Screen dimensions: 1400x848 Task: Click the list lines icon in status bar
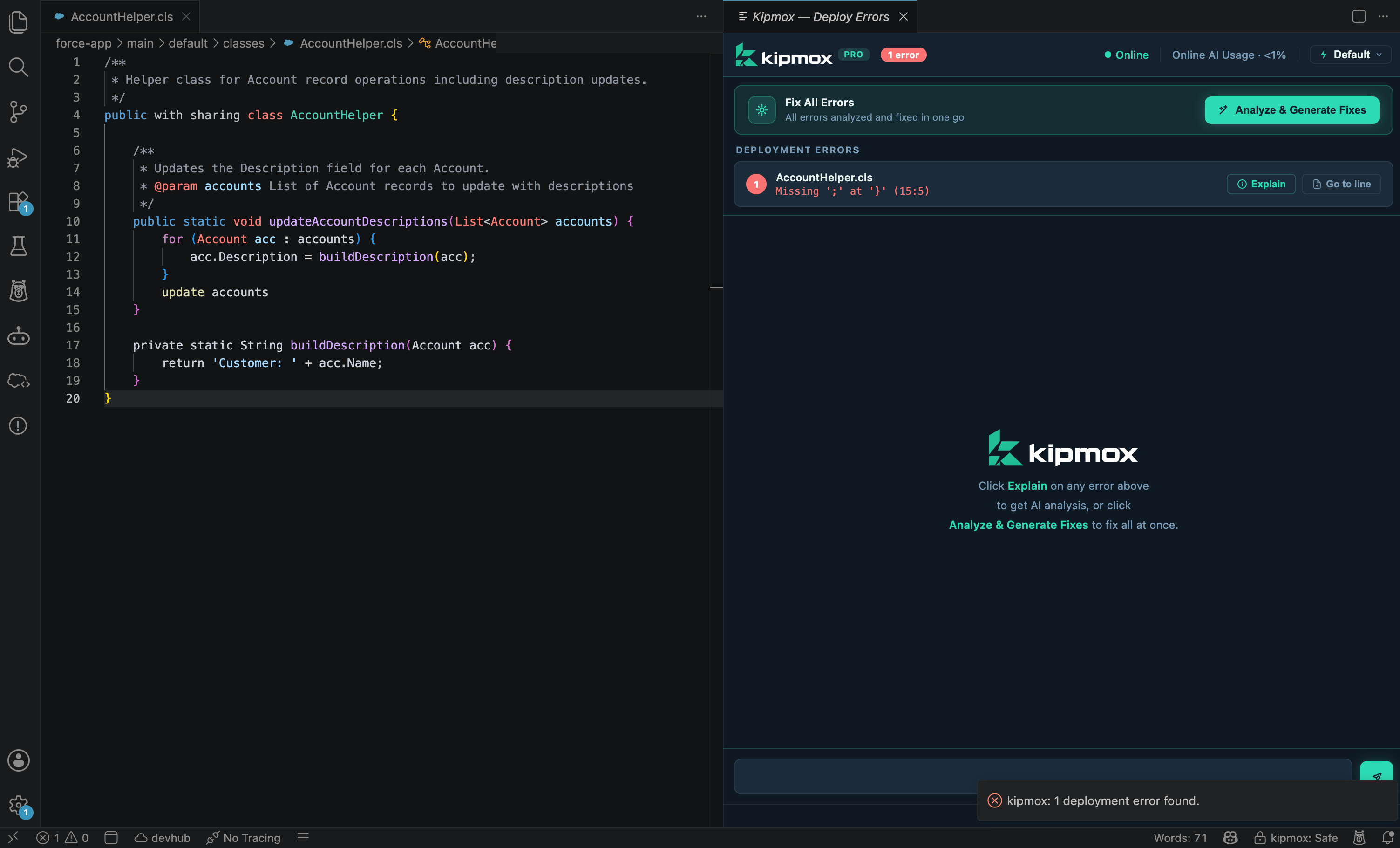click(x=303, y=837)
